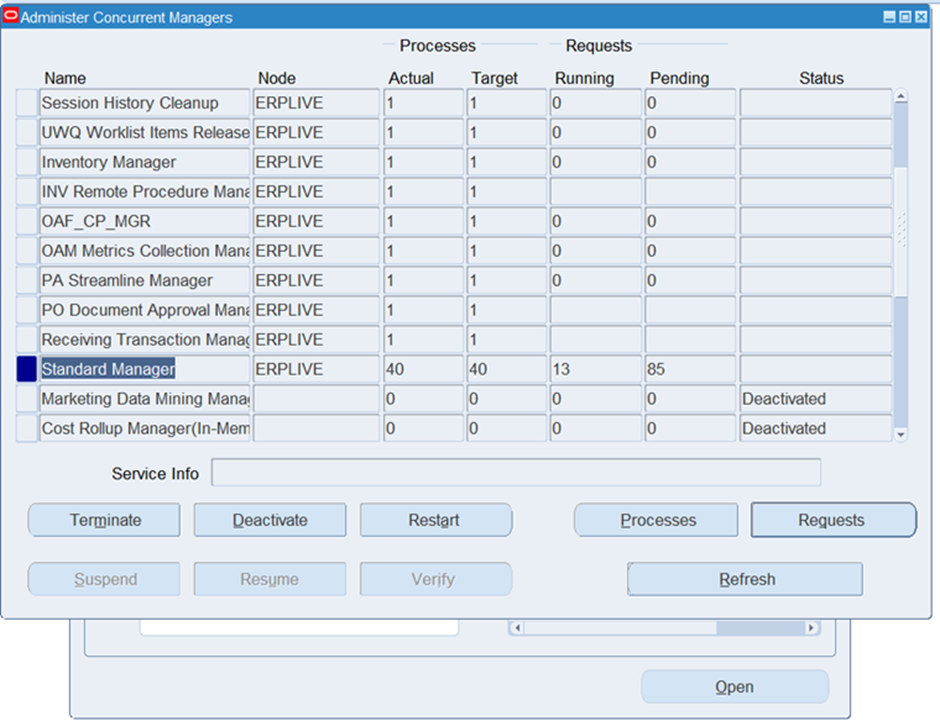Click the Pending count for Standard Manager

click(690, 369)
